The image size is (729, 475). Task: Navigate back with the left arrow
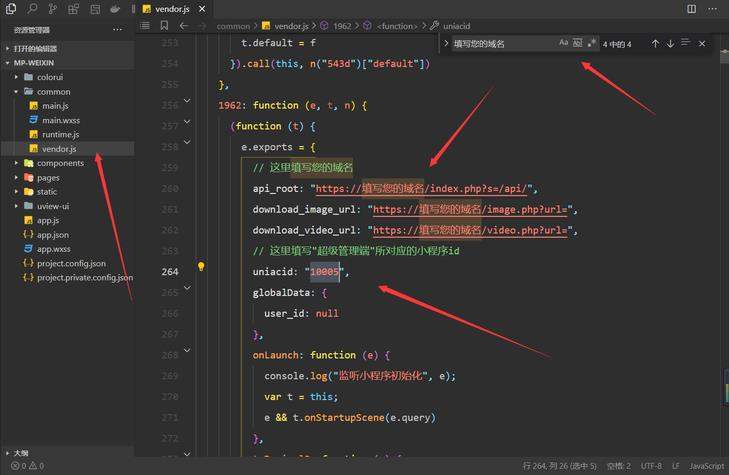184,26
